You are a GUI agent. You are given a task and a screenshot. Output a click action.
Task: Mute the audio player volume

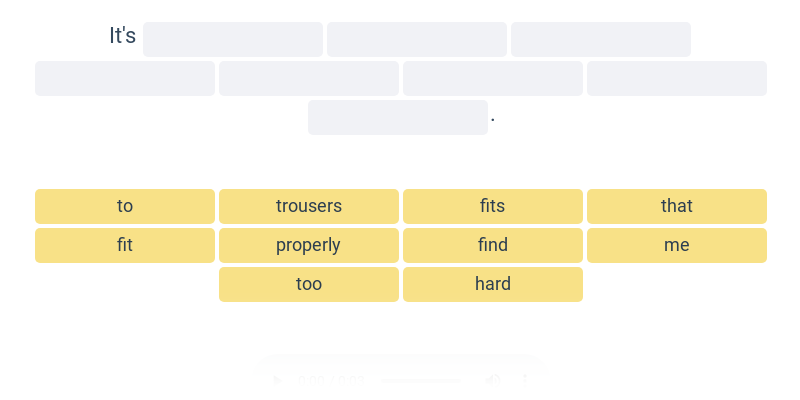492,380
